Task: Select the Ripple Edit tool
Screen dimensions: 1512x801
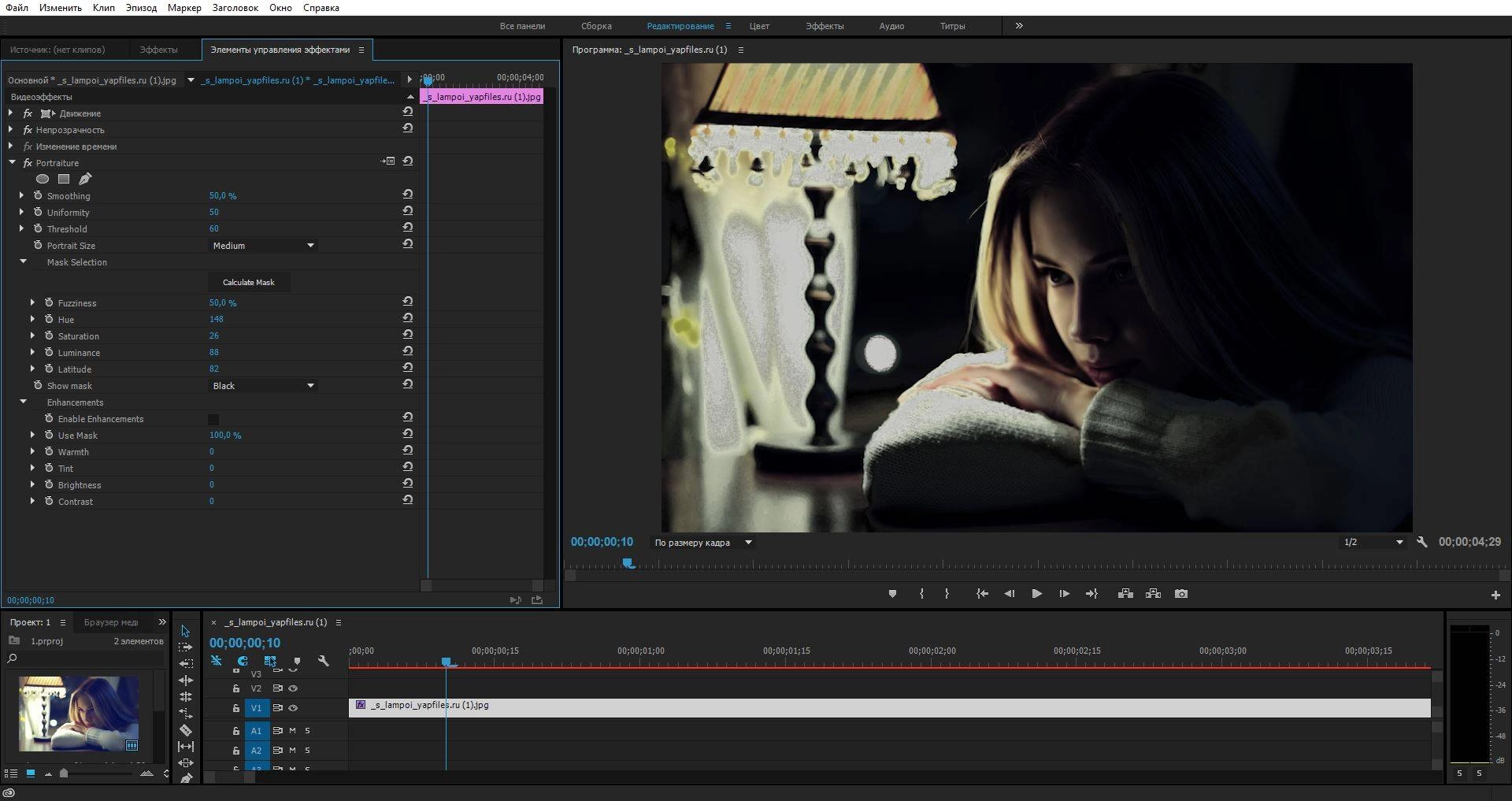Action: (186, 680)
